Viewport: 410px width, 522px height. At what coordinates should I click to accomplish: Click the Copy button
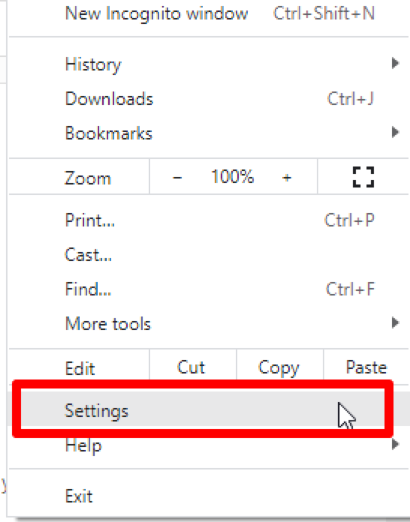(280, 367)
